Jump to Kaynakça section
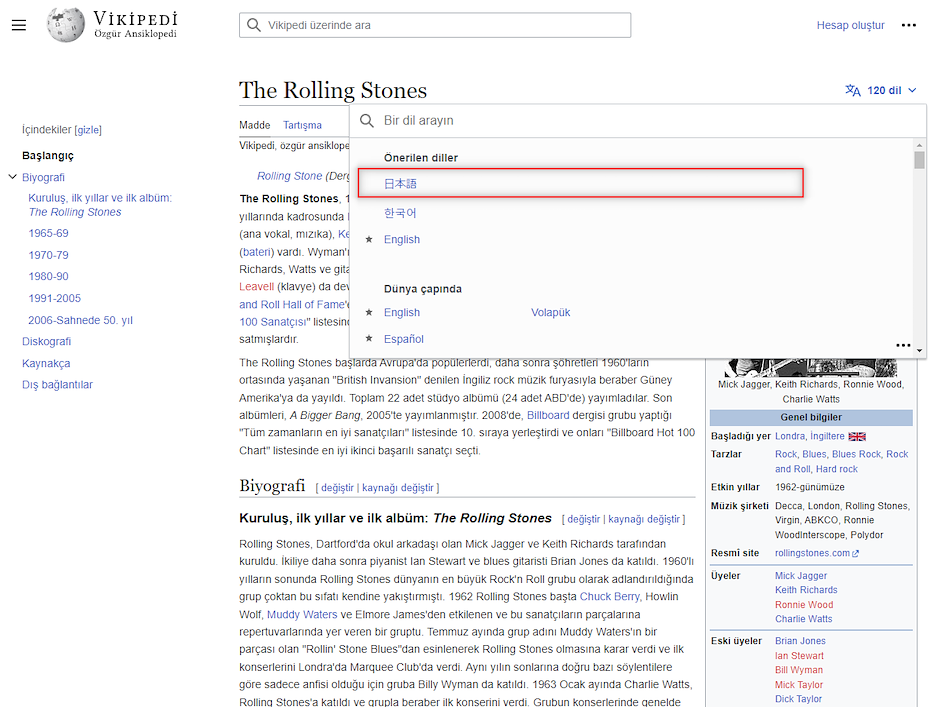This screenshot has width=945, height=707. pos(46,363)
